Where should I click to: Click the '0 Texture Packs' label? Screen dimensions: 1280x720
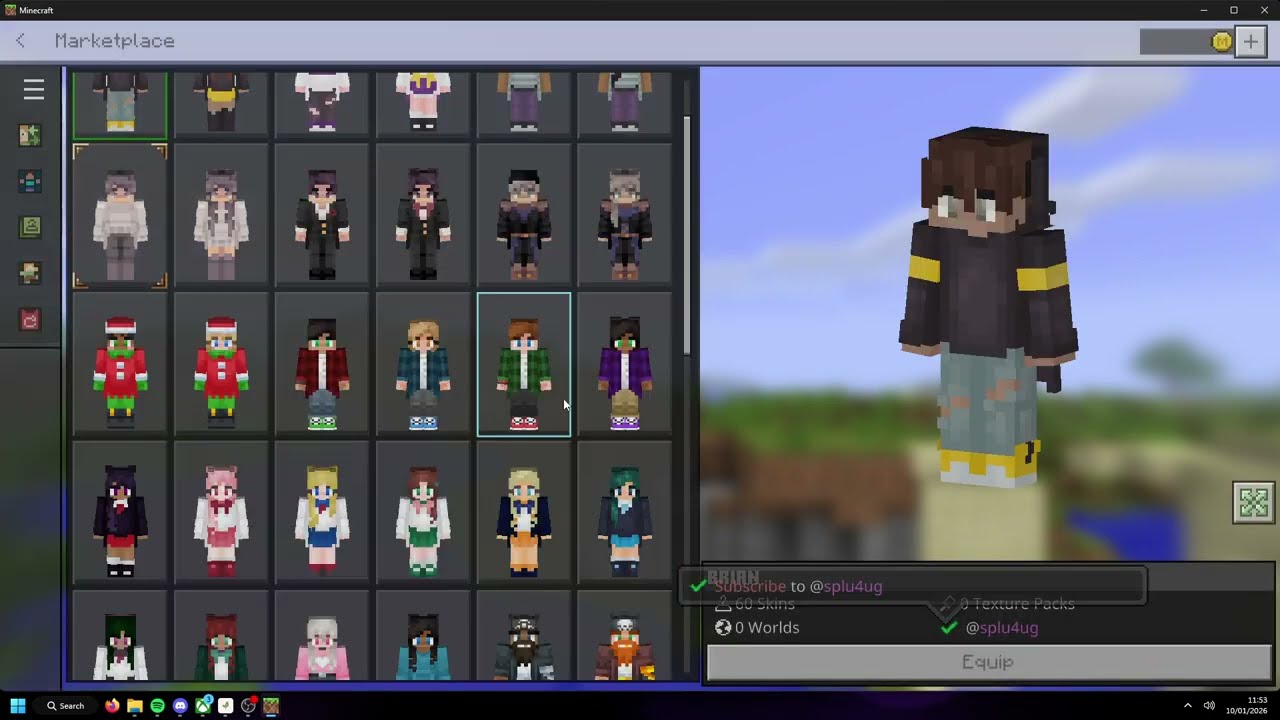click(1017, 604)
